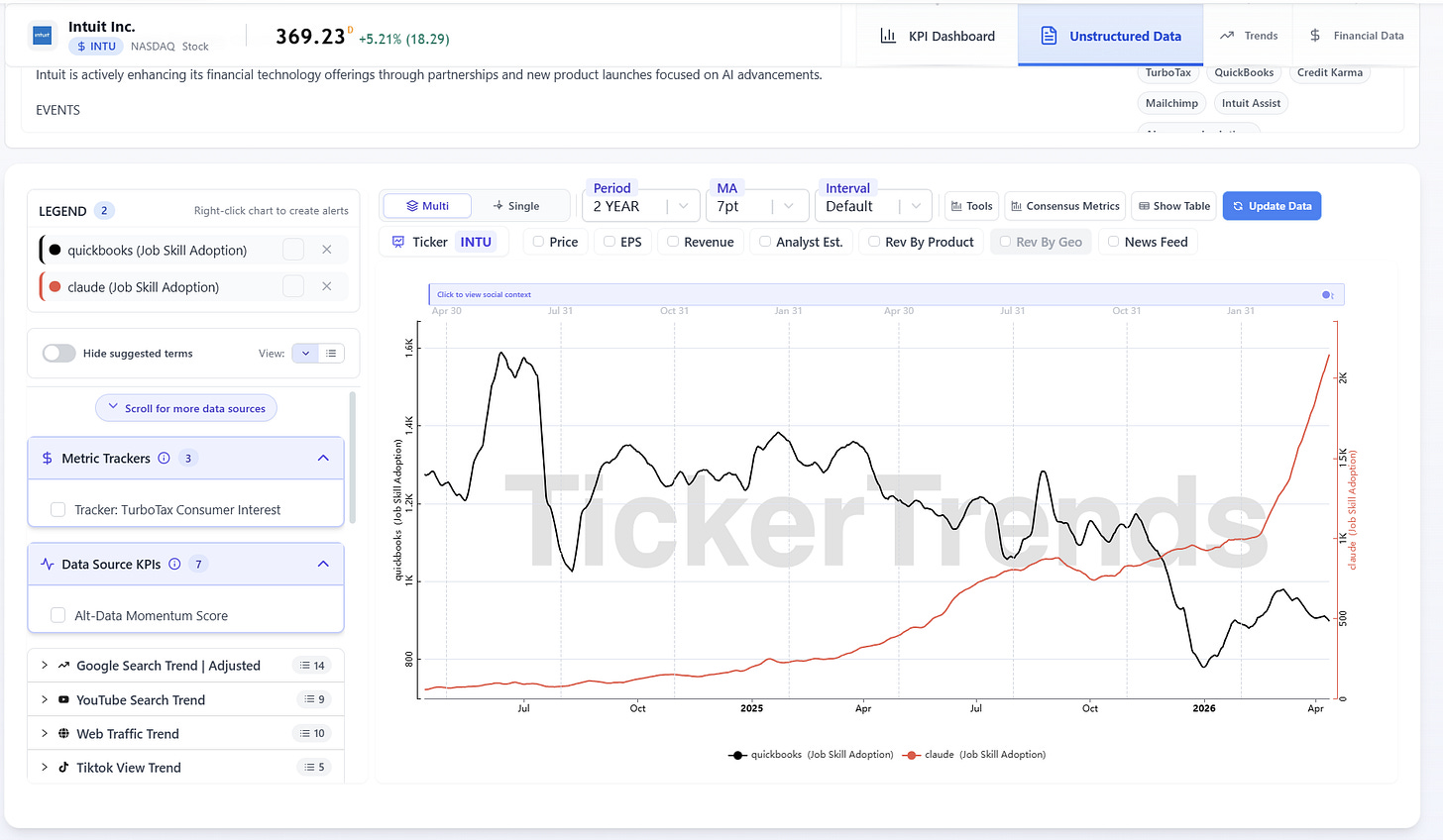1443x840 pixels.
Task: Click the Show Table button
Action: coord(1174,206)
